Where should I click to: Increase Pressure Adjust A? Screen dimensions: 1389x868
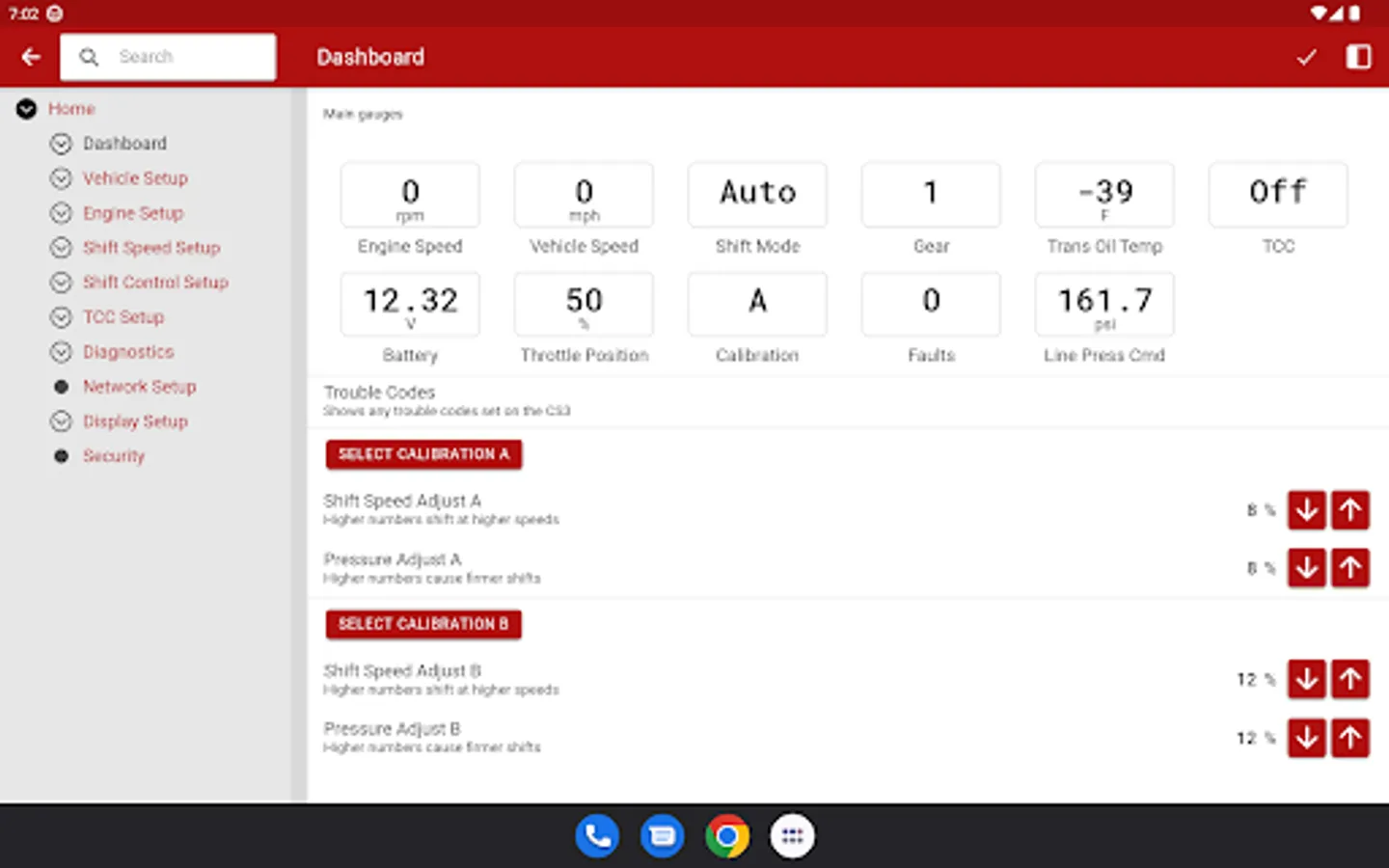(x=1350, y=568)
